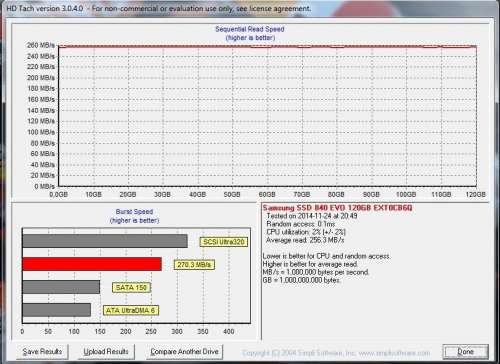
Task: Click the SATA 150 label
Action: click(131, 288)
